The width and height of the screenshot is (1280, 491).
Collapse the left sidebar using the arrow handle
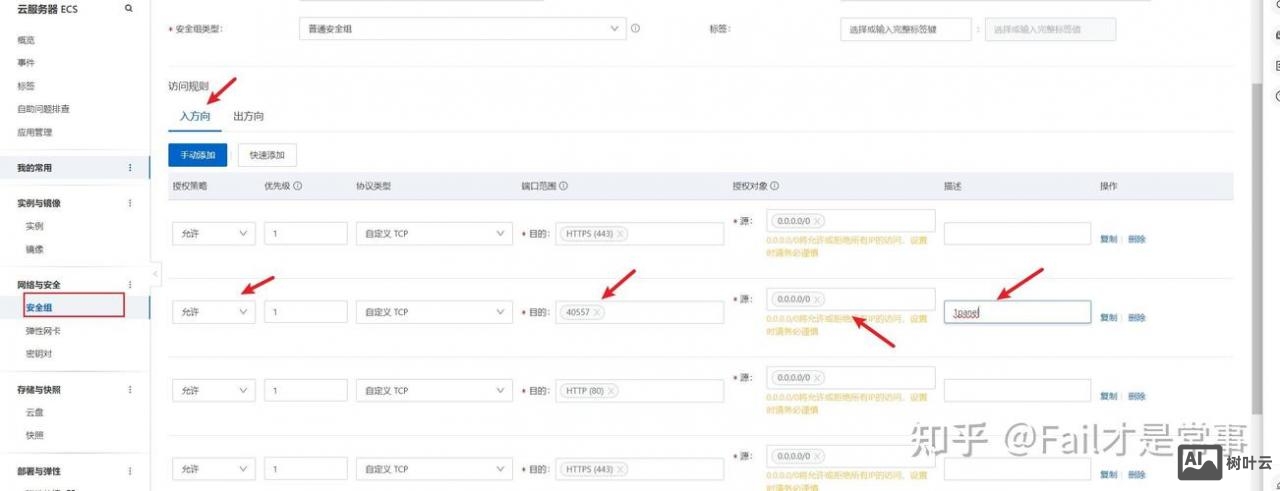[155, 273]
